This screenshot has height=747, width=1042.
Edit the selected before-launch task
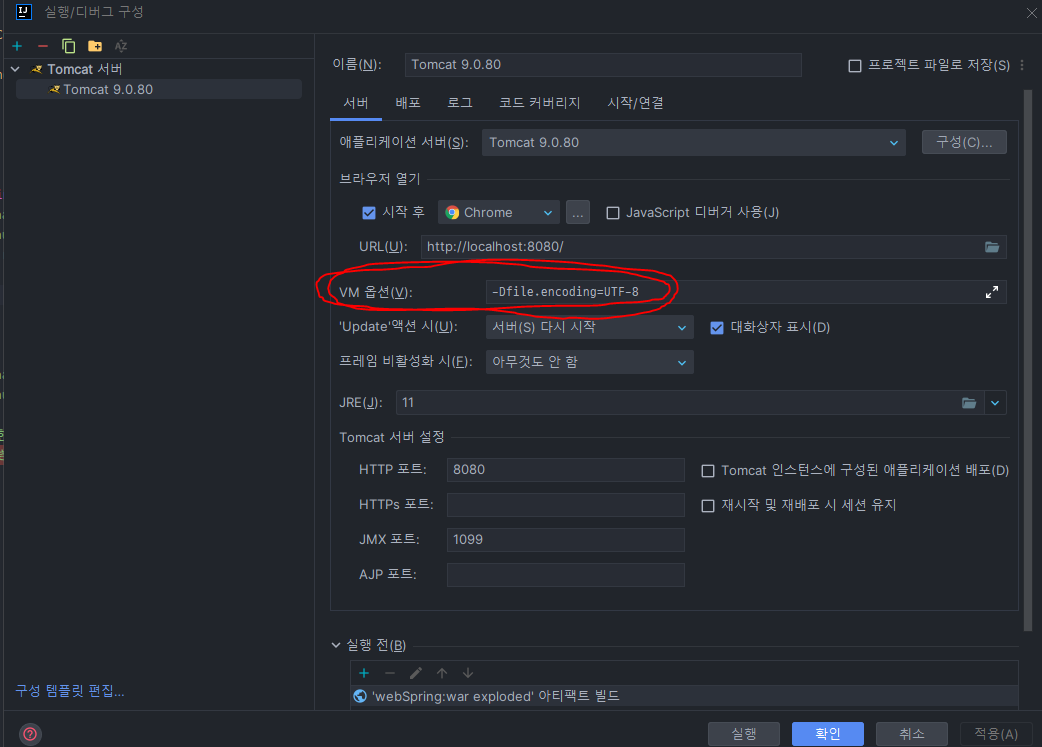click(416, 673)
